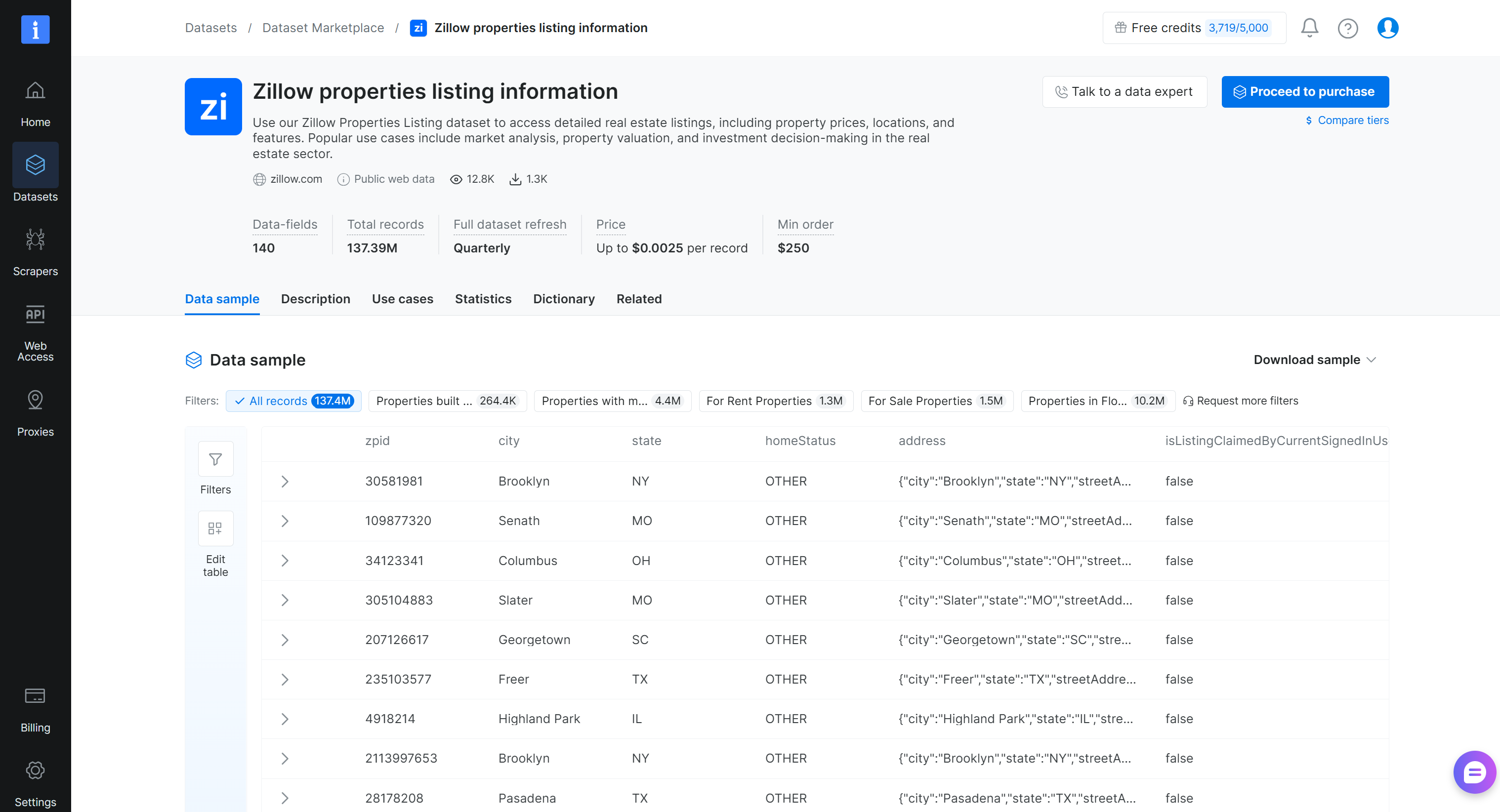Toggle the Properties in Flo... filter
This screenshot has width=1500, height=812.
(x=1098, y=401)
